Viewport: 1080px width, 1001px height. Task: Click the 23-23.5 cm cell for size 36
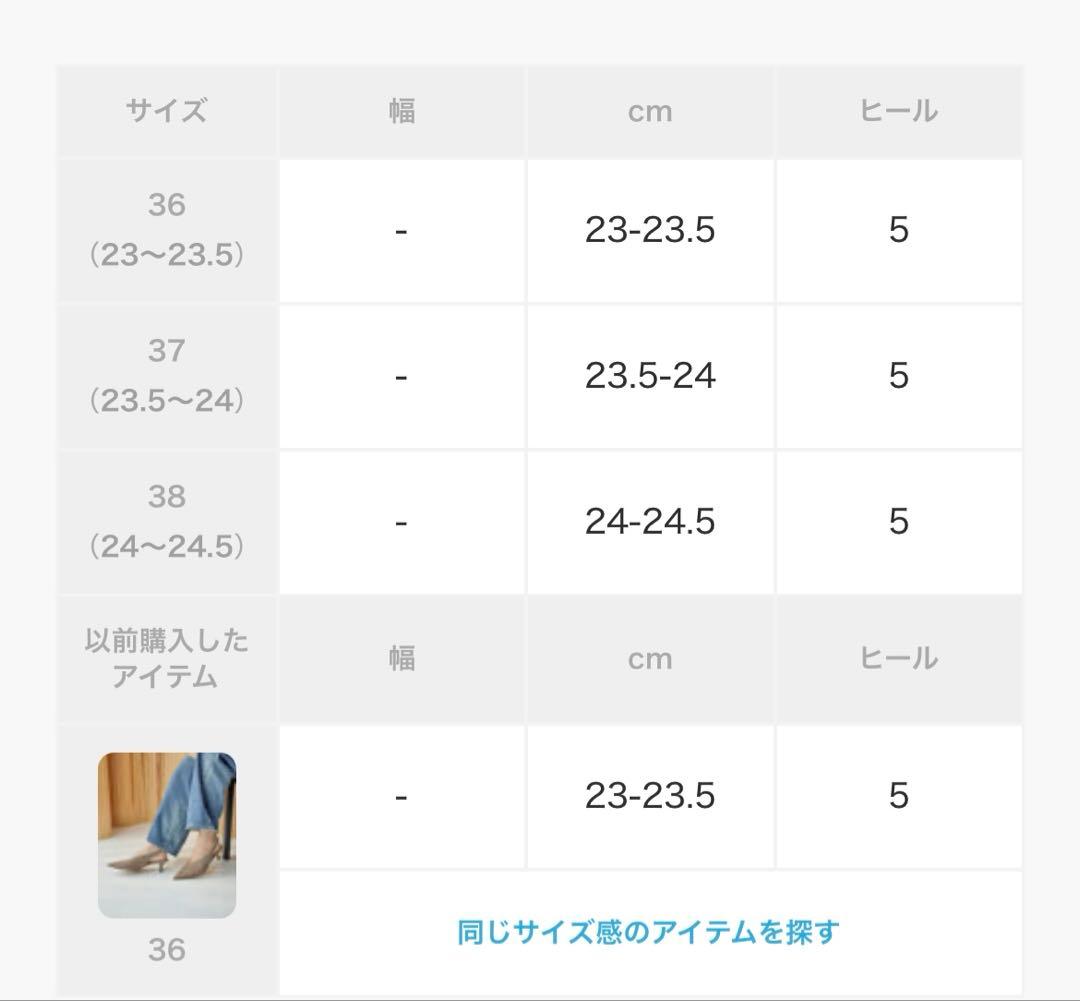pyautogui.click(x=650, y=230)
